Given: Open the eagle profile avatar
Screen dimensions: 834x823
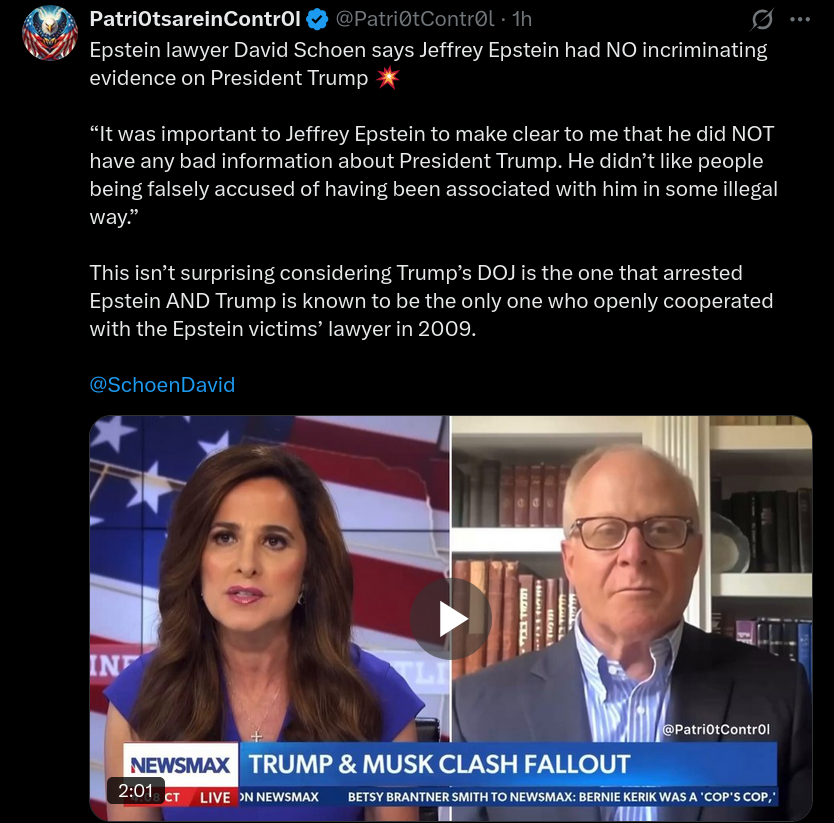Looking at the screenshot, I should click(x=50, y=32).
